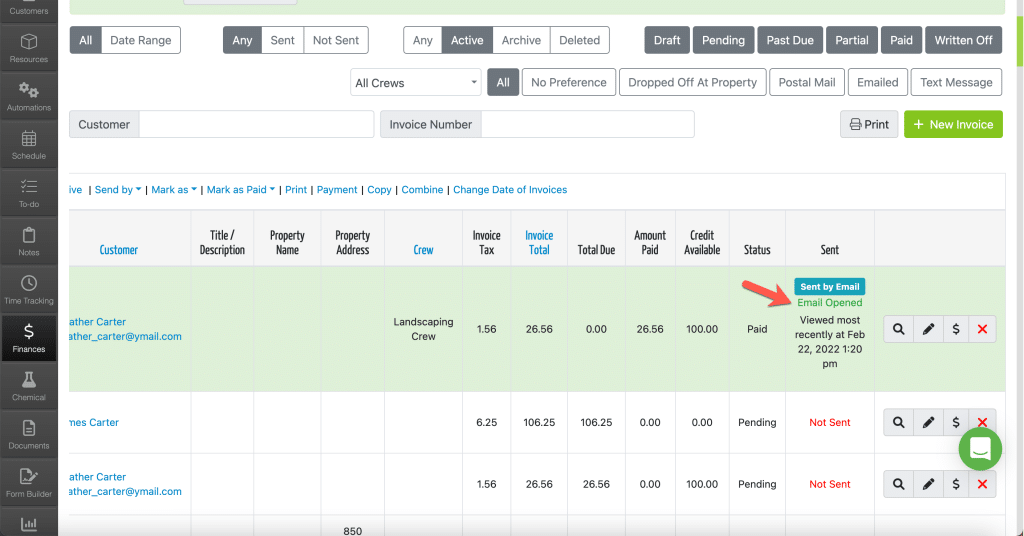Select the All date filter

[x=86, y=40]
